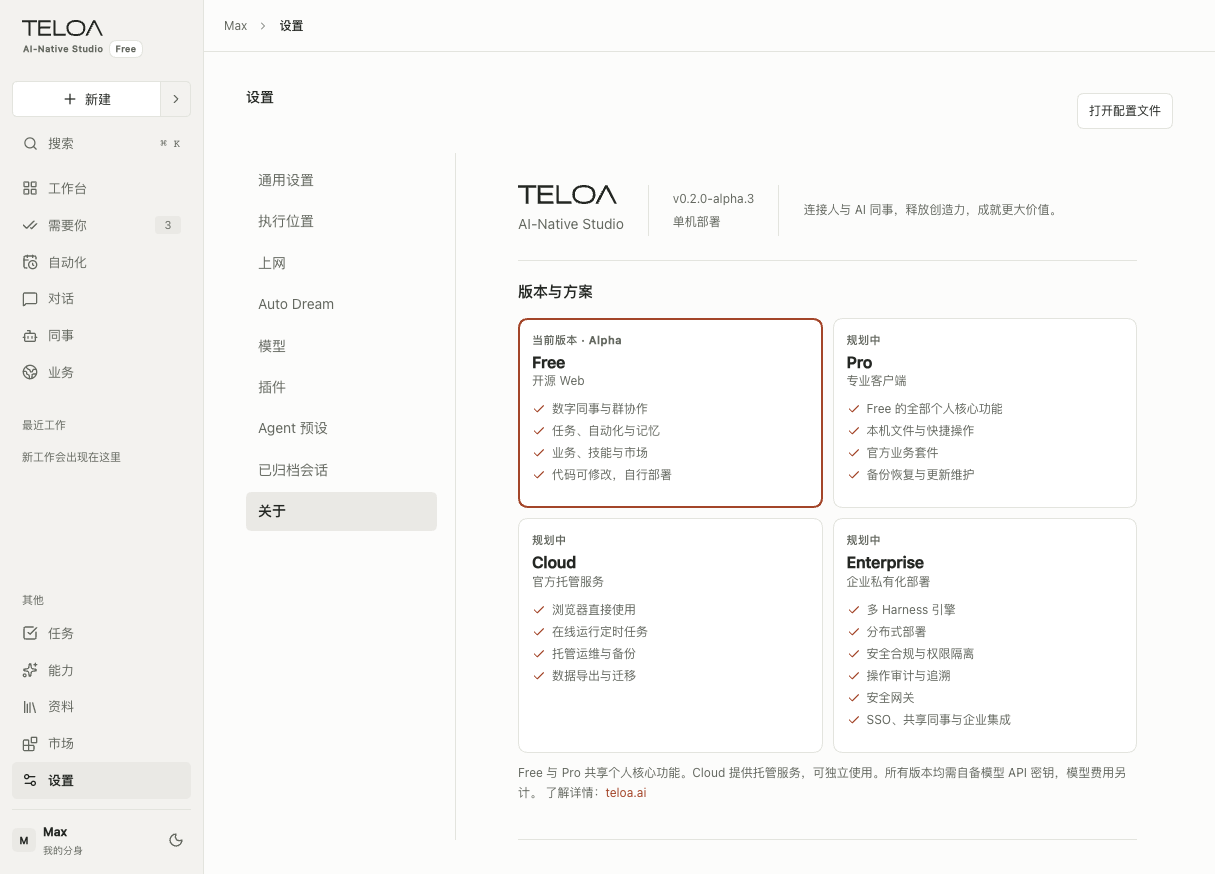Open the teloa.ai link
The width and height of the screenshot is (1215, 874).
point(626,792)
